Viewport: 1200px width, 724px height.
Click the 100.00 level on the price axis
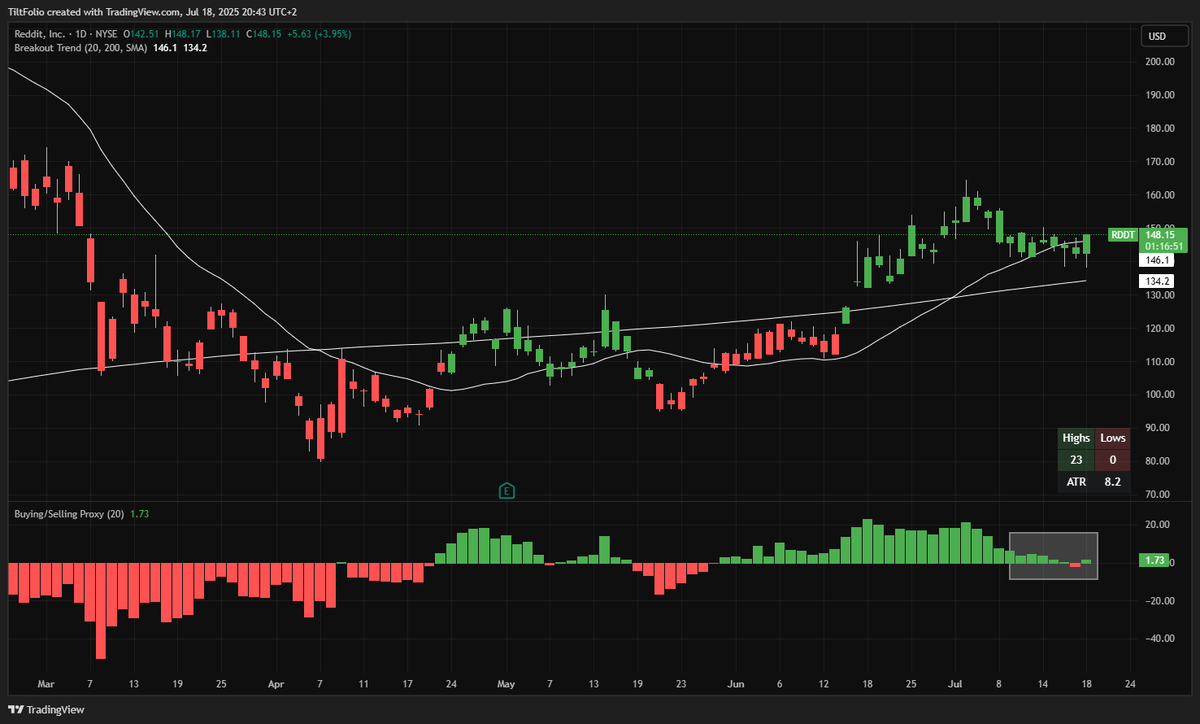pos(1160,395)
